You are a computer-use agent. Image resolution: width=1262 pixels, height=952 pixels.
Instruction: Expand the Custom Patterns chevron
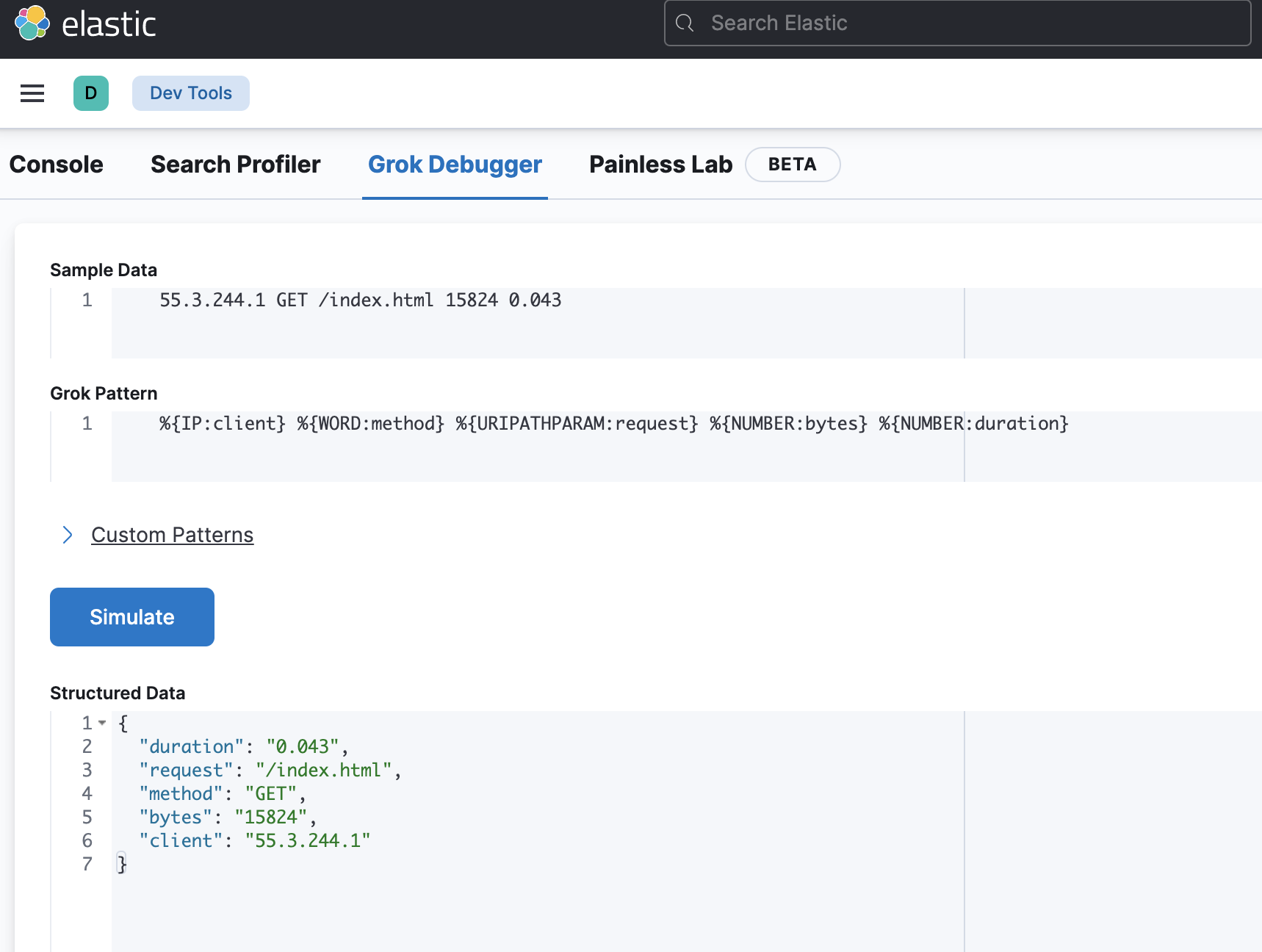68,535
